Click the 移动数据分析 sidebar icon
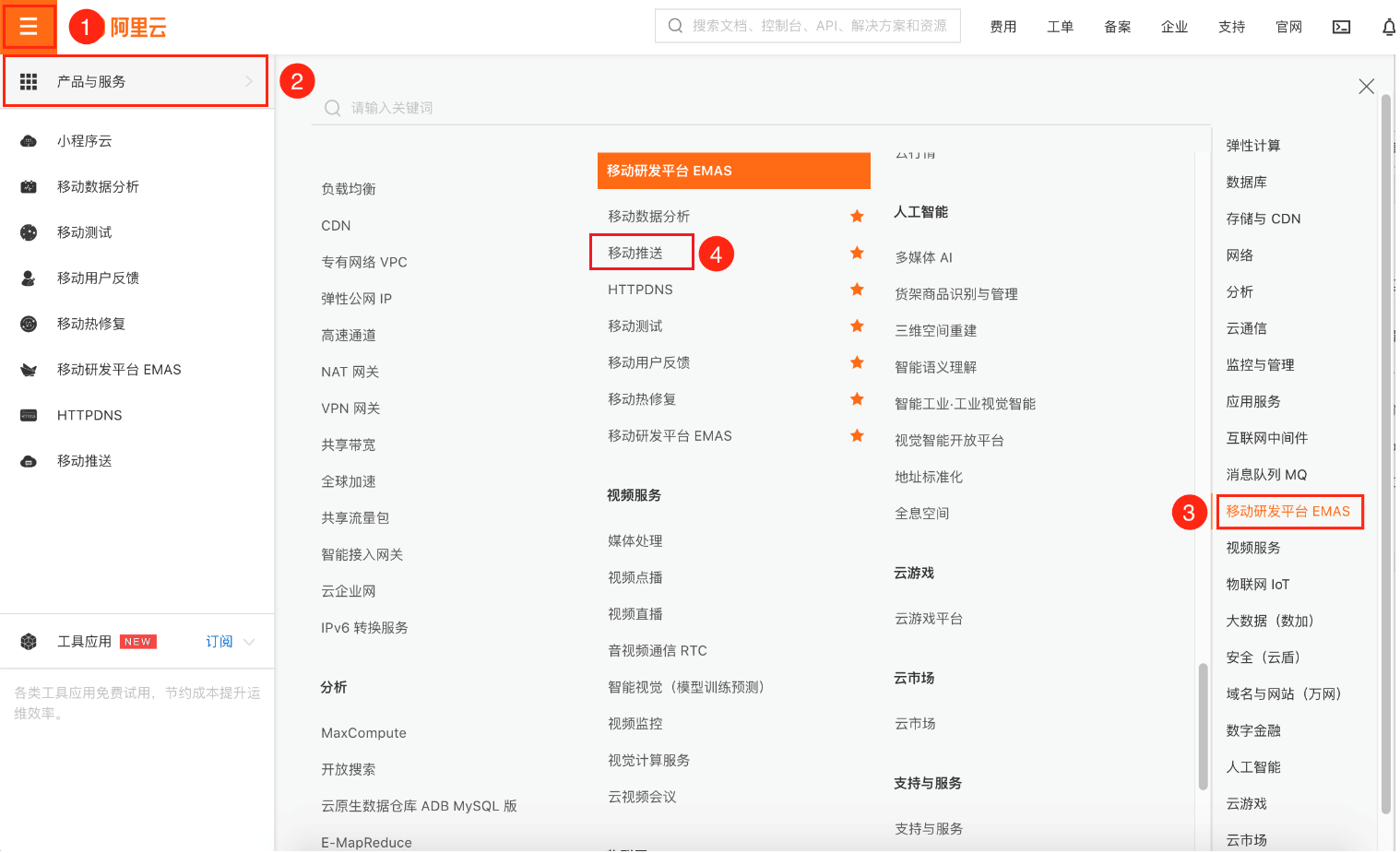The width and height of the screenshot is (1400, 853). pos(29,186)
